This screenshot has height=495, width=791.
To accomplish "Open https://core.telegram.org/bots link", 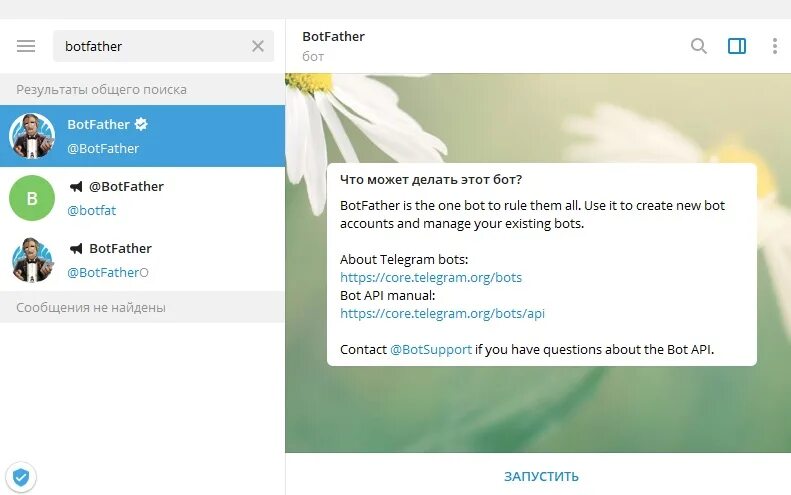I will tap(431, 278).
